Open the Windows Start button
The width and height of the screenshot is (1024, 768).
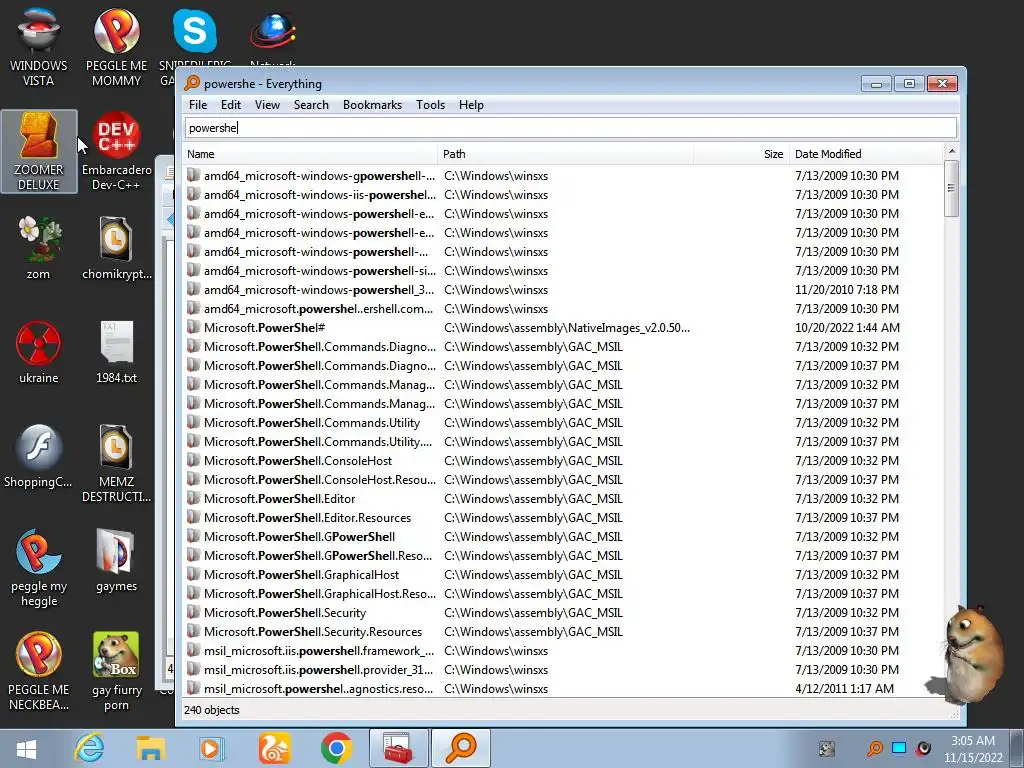[27, 748]
